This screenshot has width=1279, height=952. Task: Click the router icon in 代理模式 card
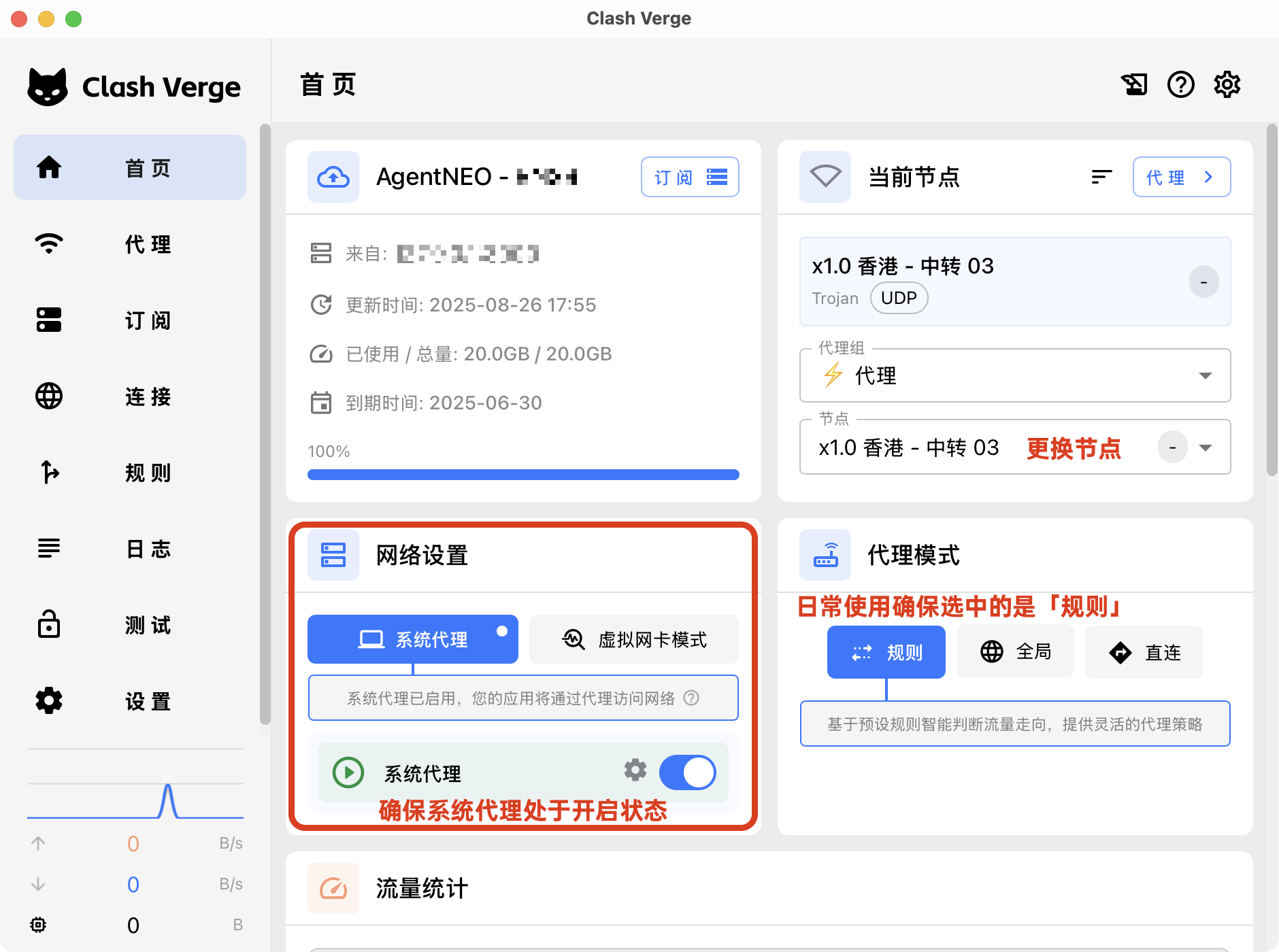(825, 555)
